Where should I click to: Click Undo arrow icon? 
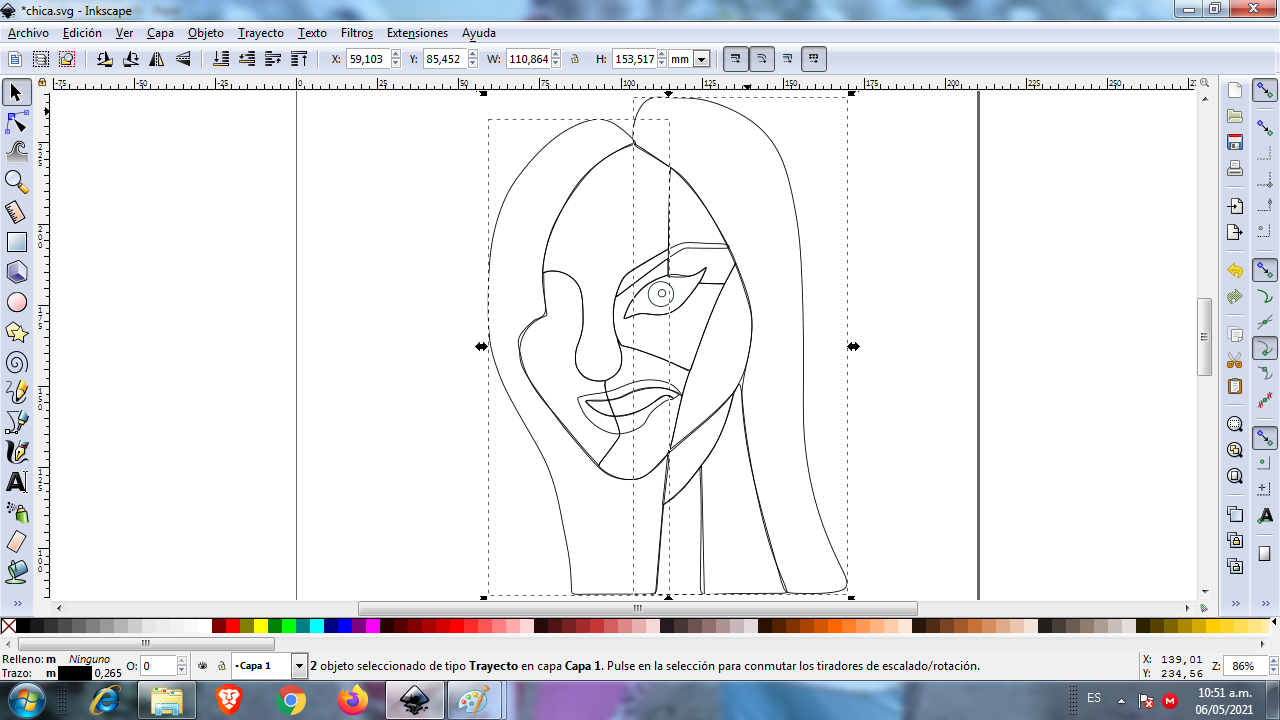pos(1235,271)
